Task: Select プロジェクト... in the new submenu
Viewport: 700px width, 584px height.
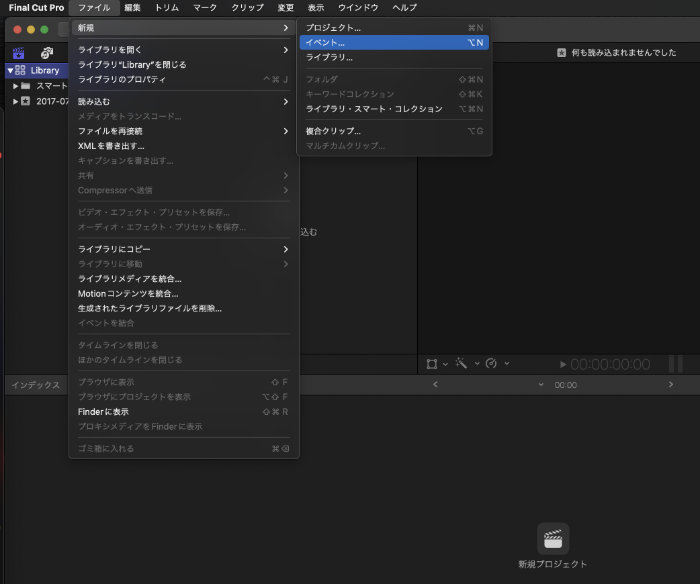Action: (394, 28)
